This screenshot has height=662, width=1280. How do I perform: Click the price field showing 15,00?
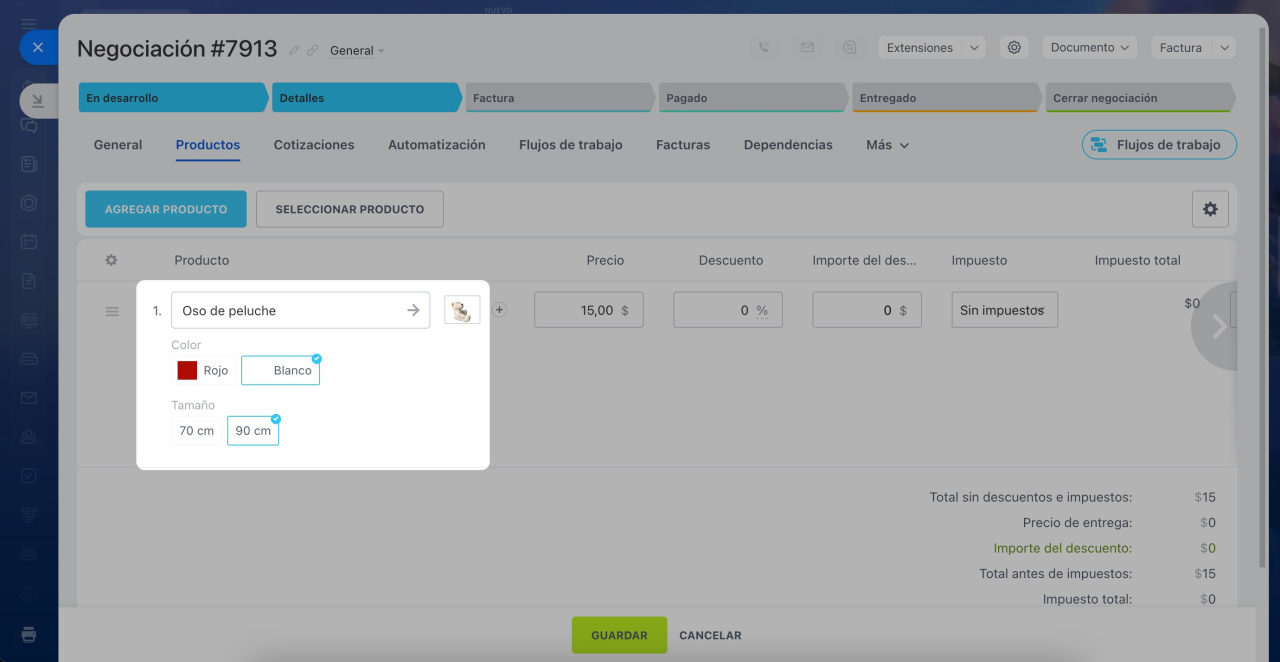click(589, 310)
